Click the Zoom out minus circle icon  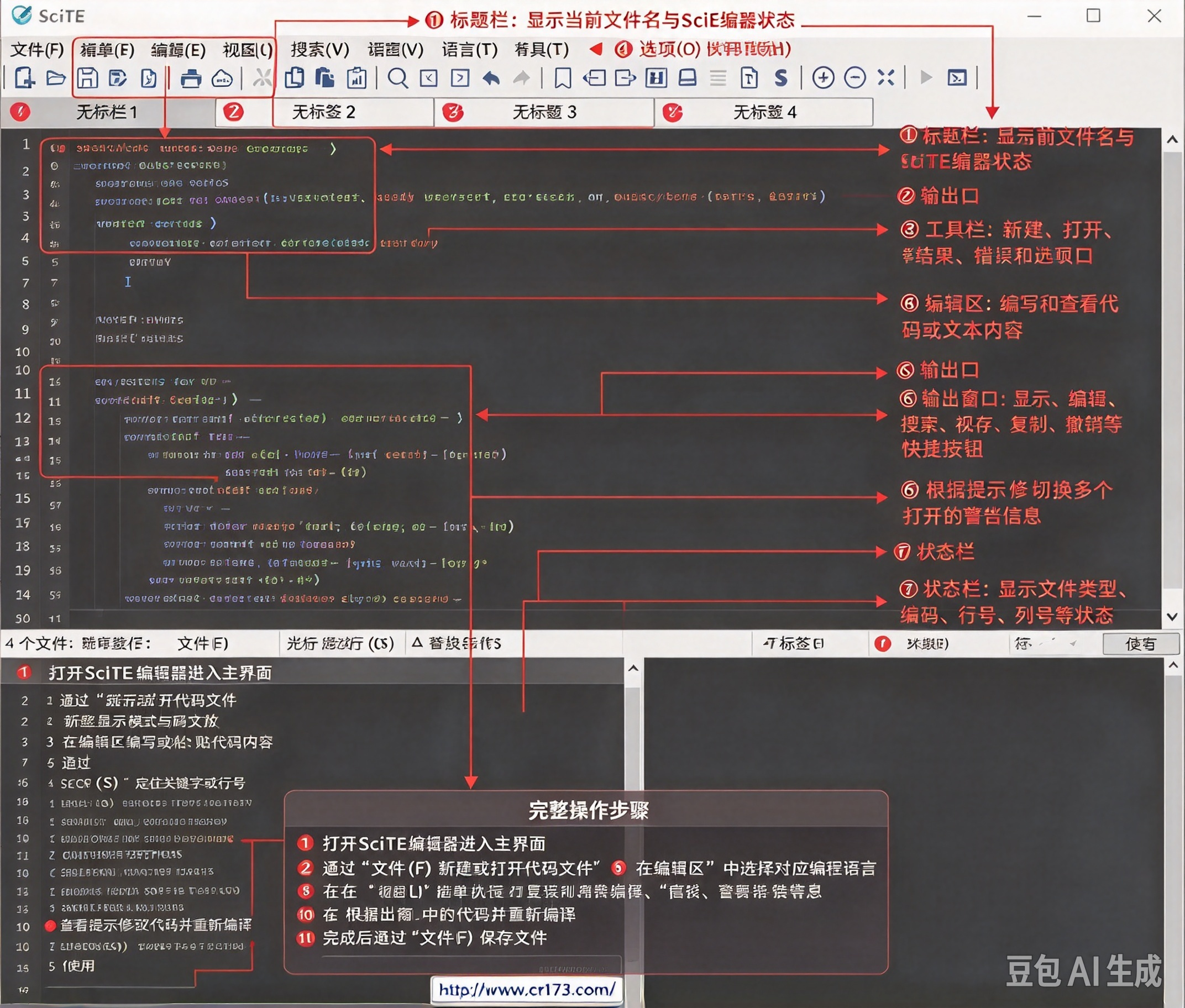[854, 78]
